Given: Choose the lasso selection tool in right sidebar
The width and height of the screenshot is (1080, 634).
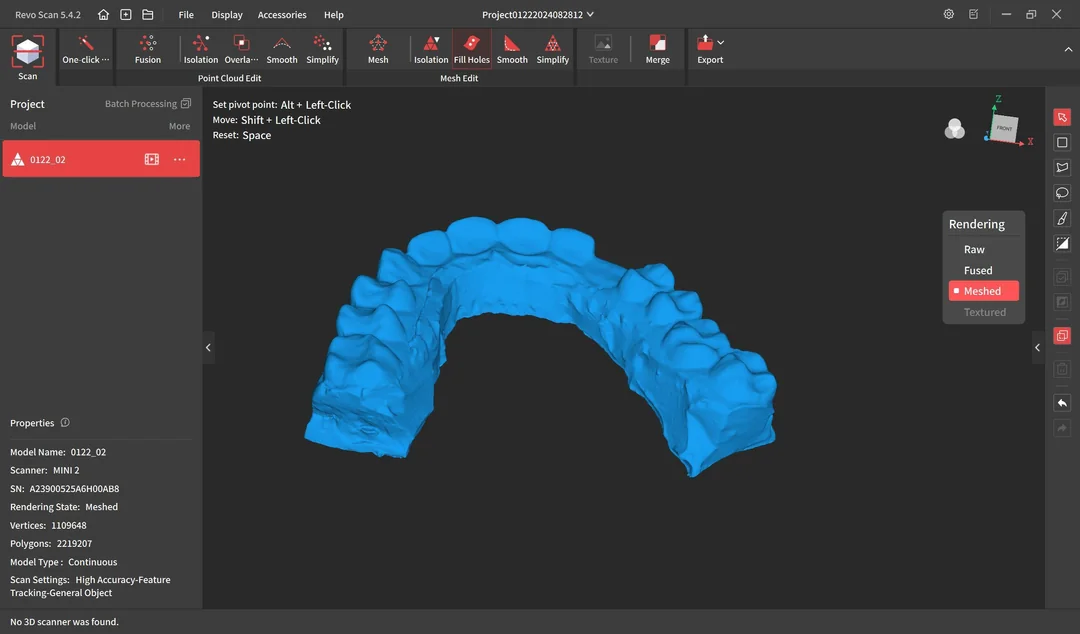Looking at the screenshot, I should coord(1062,193).
